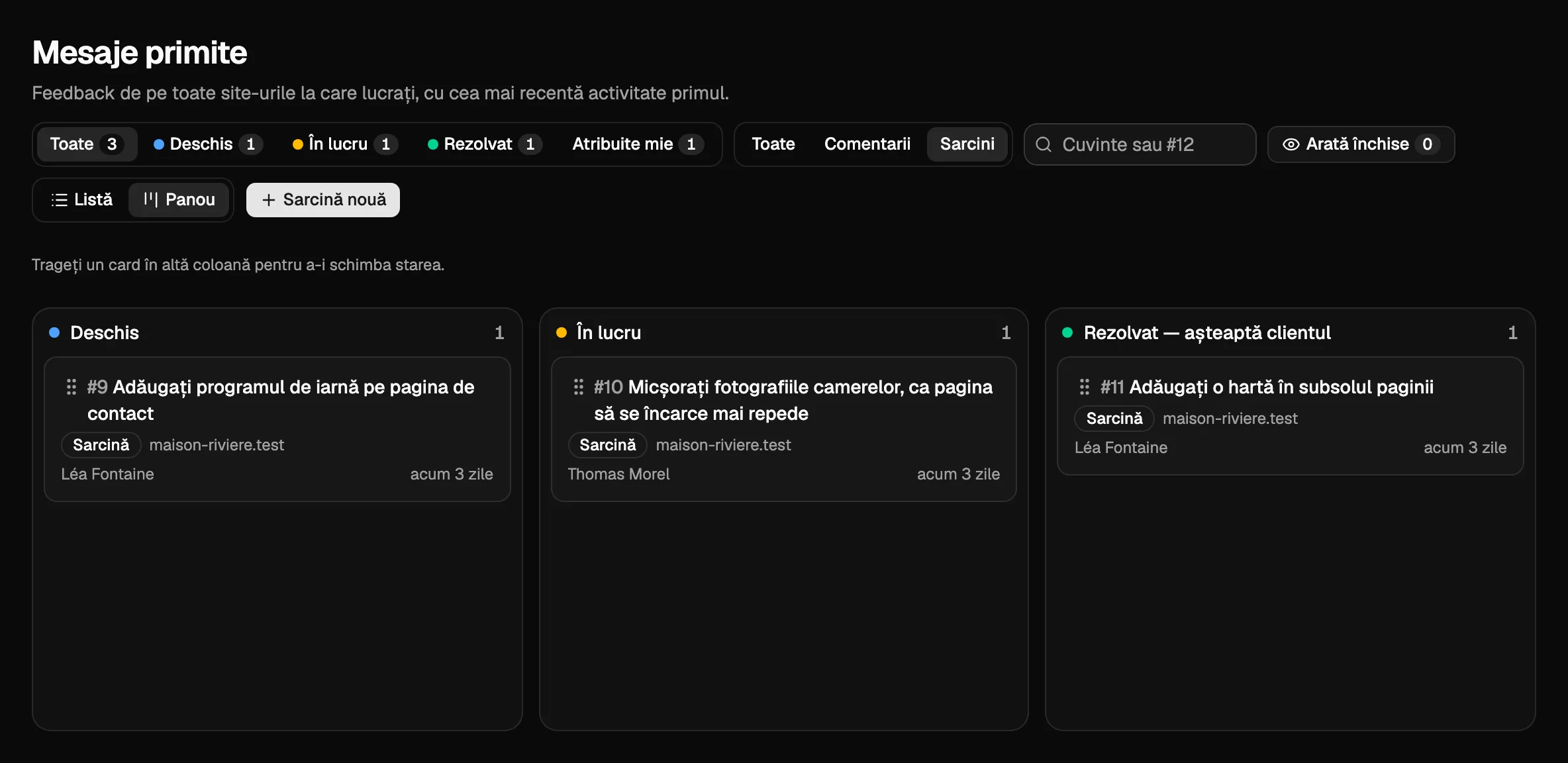This screenshot has height=763, width=1568.
Task: Show items in Atribuite mie
Action: coord(637,144)
